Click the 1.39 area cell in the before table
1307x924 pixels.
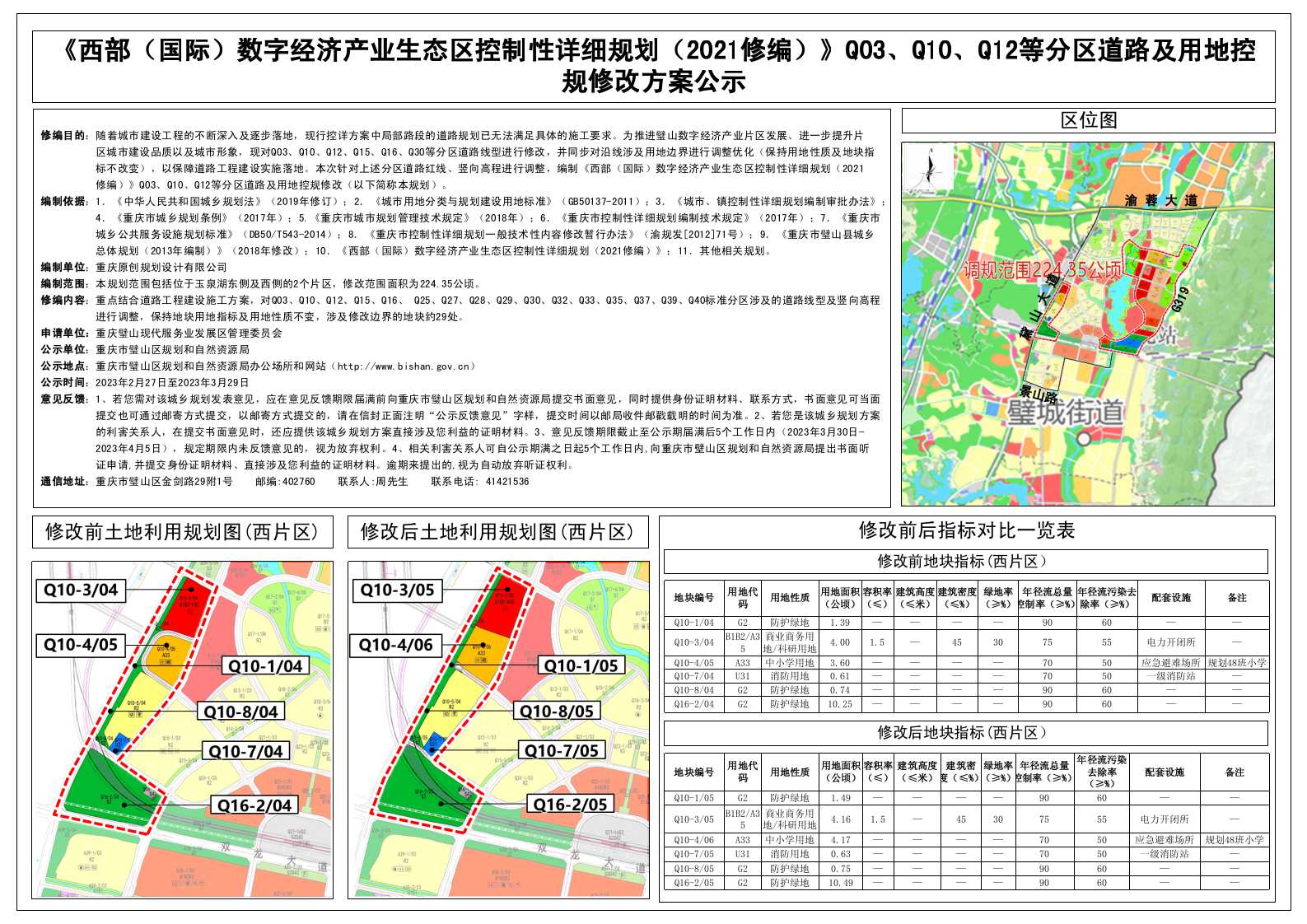coord(840,623)
